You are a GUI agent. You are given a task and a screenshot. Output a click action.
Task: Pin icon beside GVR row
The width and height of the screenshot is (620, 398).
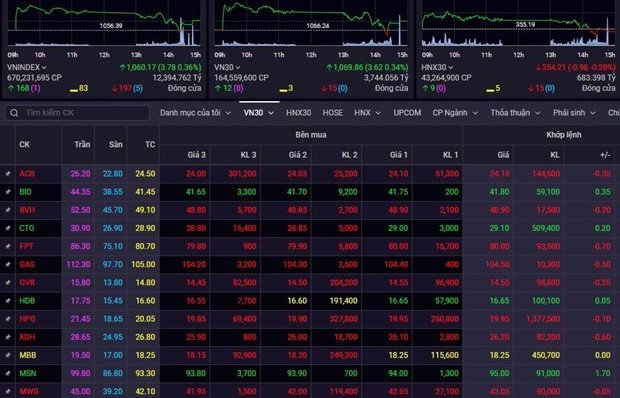pyautogui.click(x=8, y=283)
